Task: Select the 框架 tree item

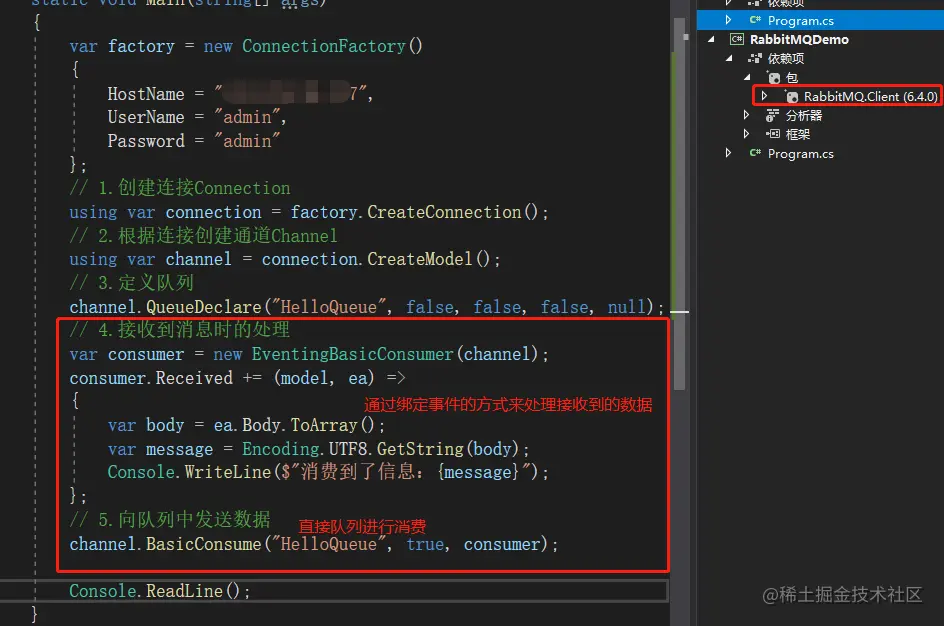Action: [798, 134]
